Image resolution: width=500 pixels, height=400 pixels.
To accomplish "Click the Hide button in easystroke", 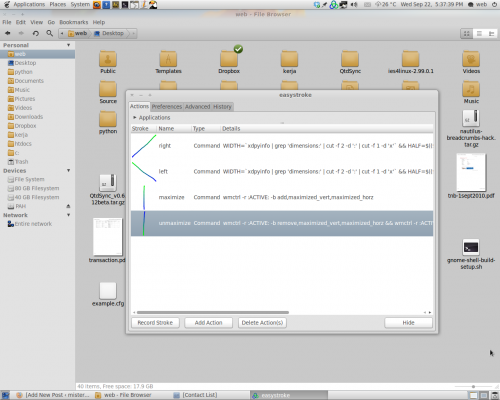I will 408,323.
